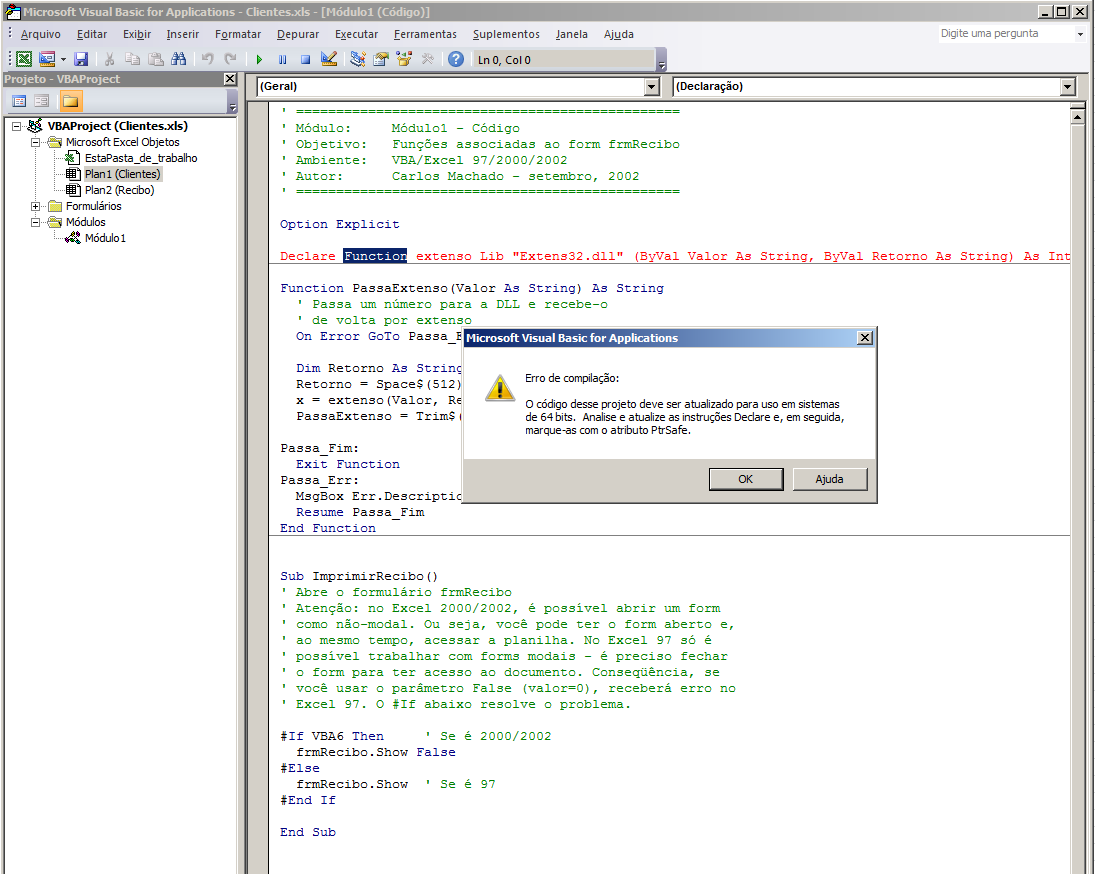
Task: Collapse the VBAProject (Clientes.xls) tree node
Action: (16, 126)
